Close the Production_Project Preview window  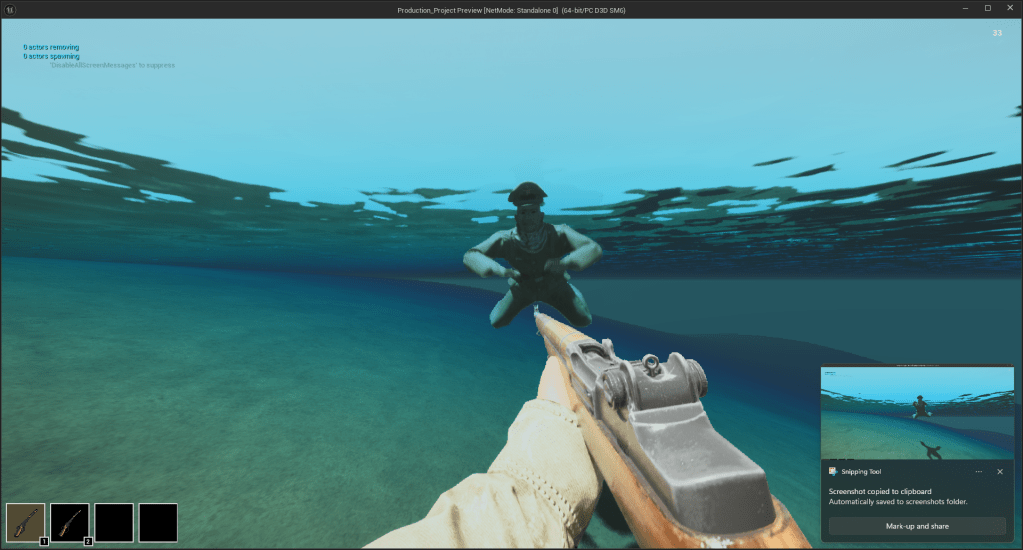coord(1011,8)
